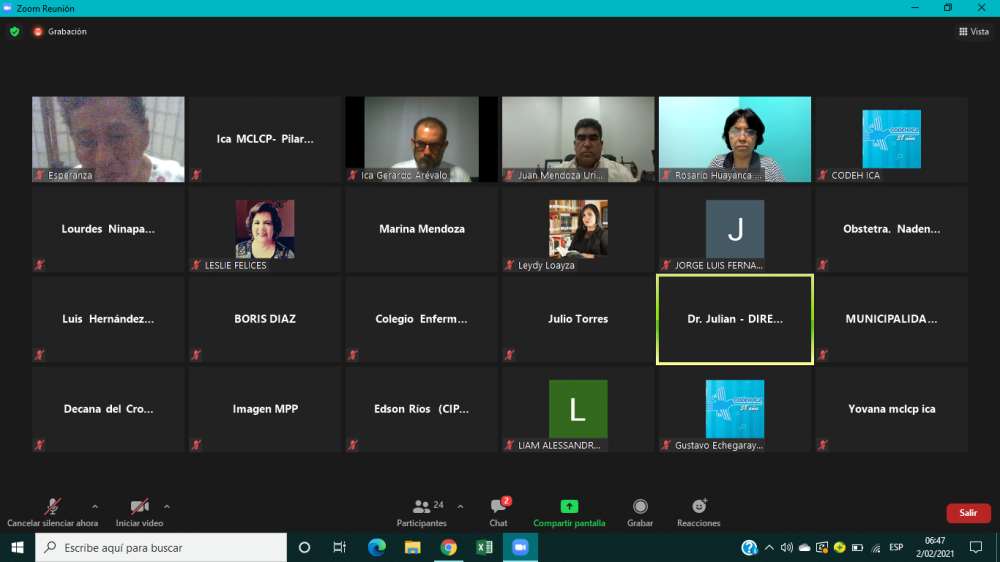Open the Vista layout menu

[x=973, y=32]
